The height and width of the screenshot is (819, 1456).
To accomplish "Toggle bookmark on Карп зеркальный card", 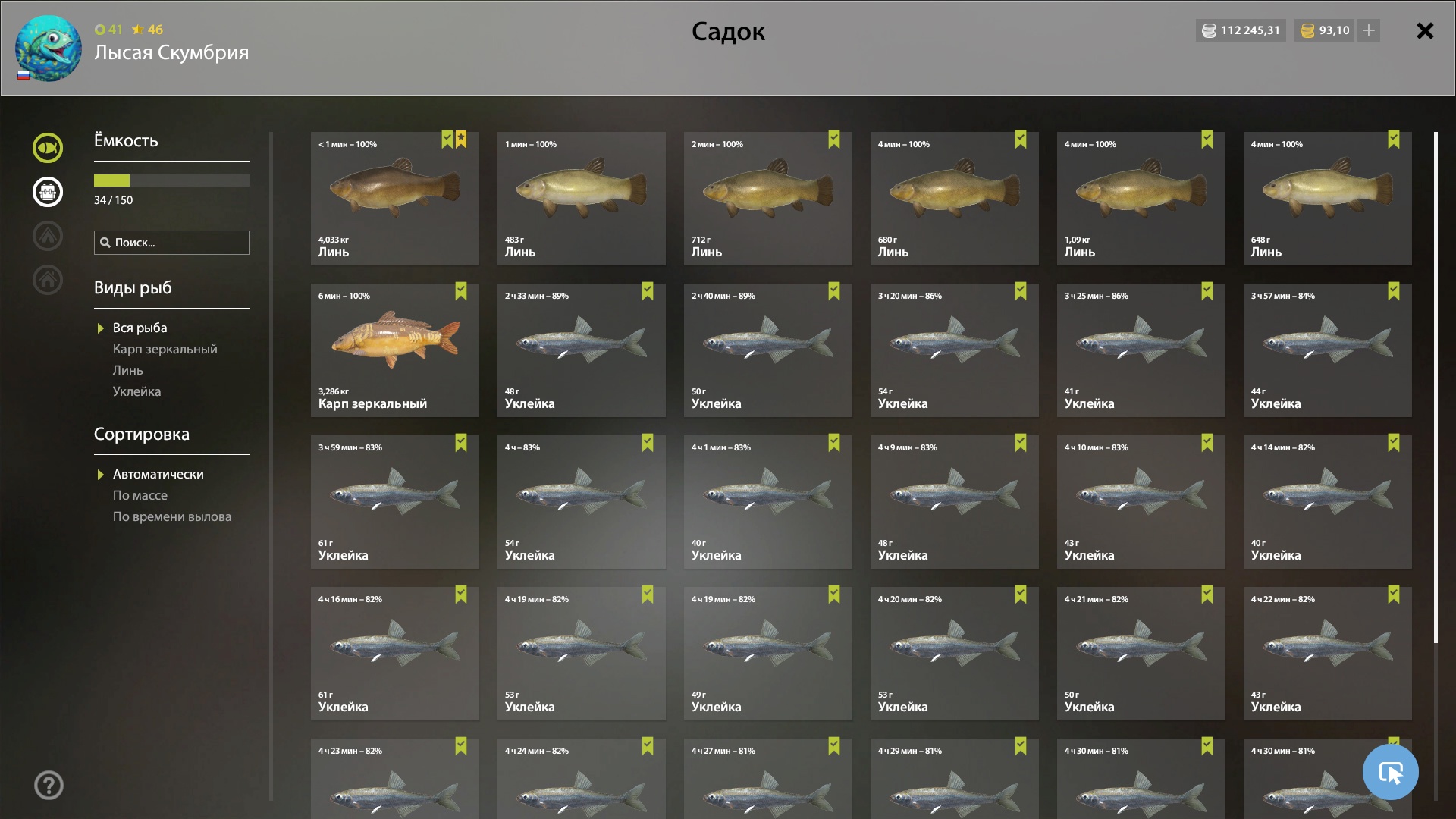I will click(461, 291).
